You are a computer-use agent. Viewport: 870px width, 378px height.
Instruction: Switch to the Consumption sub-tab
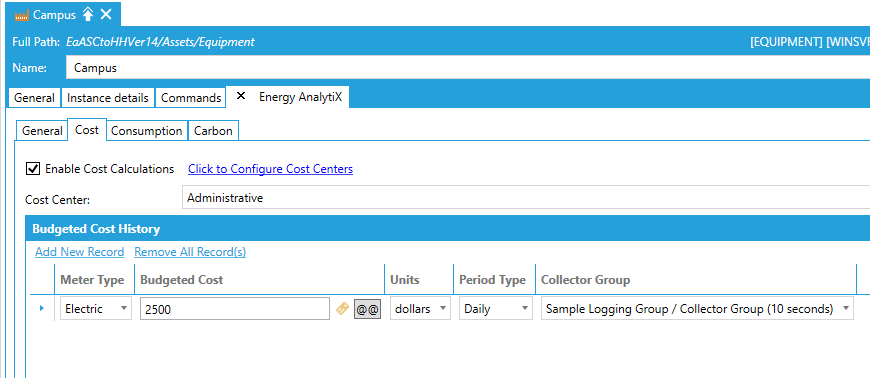(146, 131)
